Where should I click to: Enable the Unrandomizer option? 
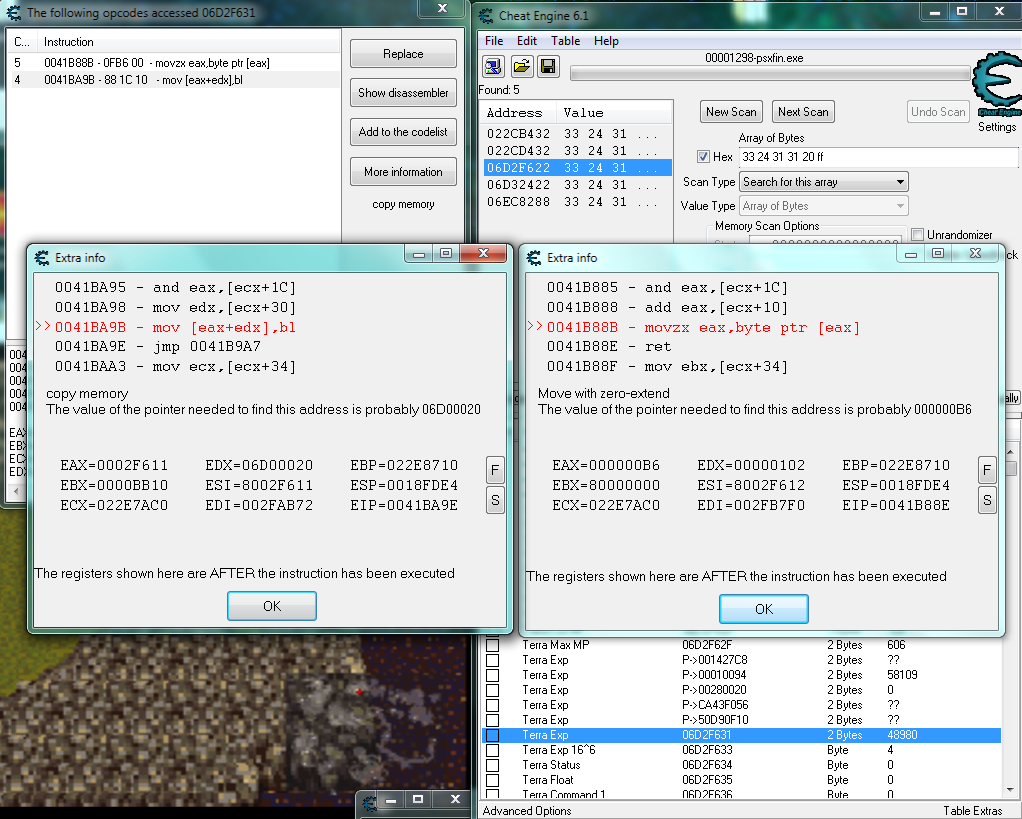pos(917,234)
